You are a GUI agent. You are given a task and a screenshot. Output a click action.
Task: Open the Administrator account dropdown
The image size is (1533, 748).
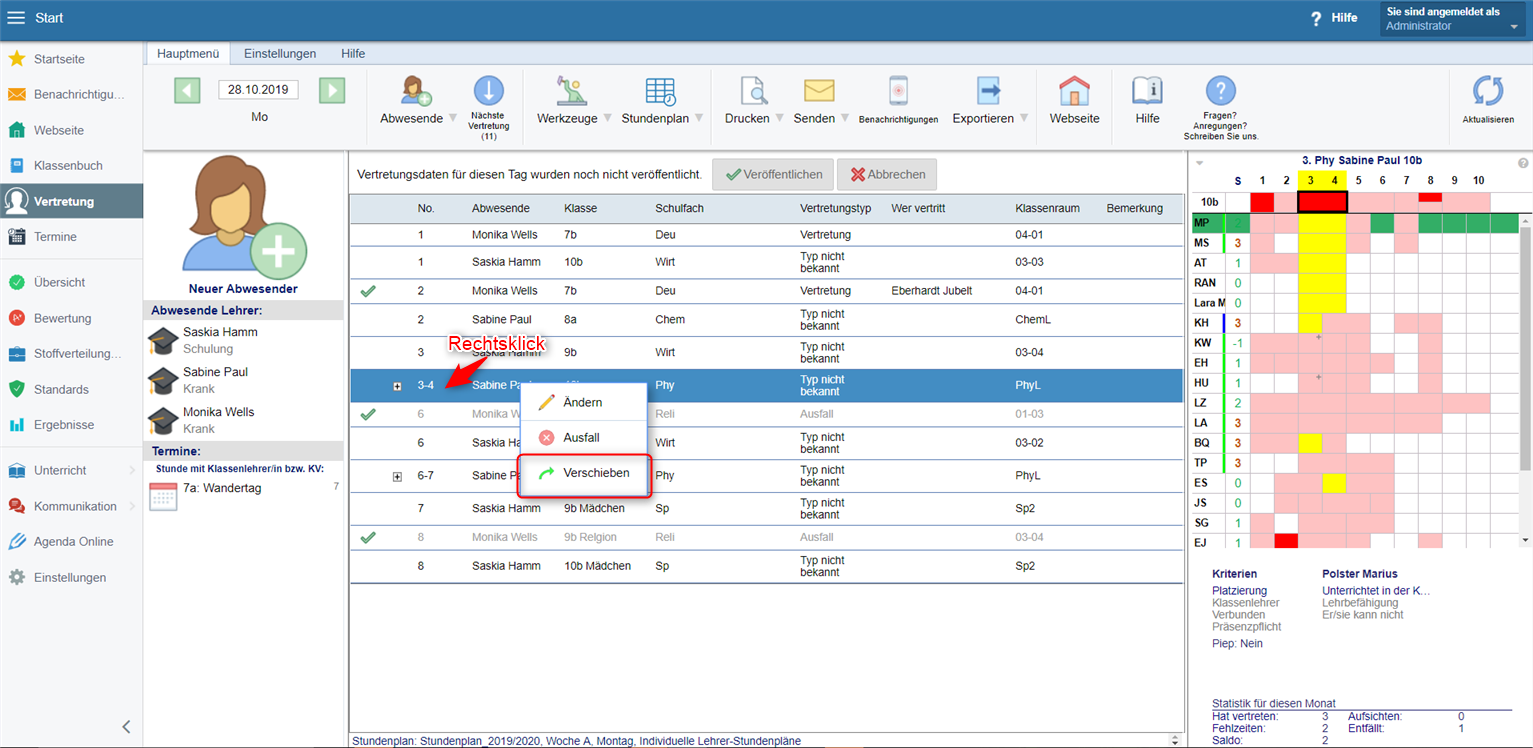coord(1513,27)
